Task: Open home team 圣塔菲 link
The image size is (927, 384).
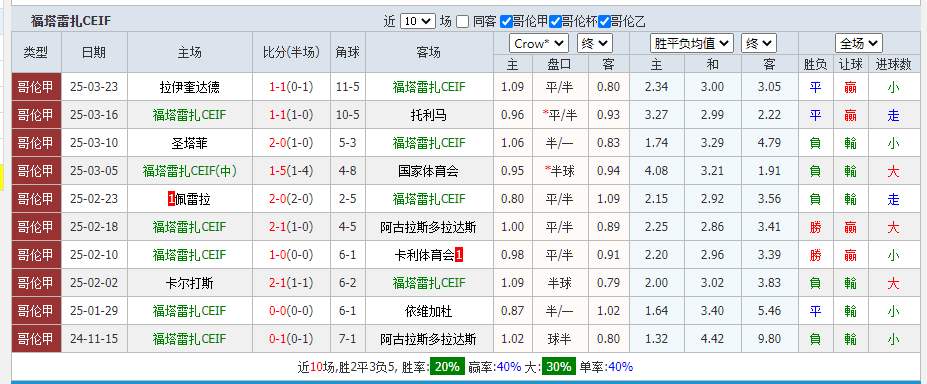Action: pos(190,143)
